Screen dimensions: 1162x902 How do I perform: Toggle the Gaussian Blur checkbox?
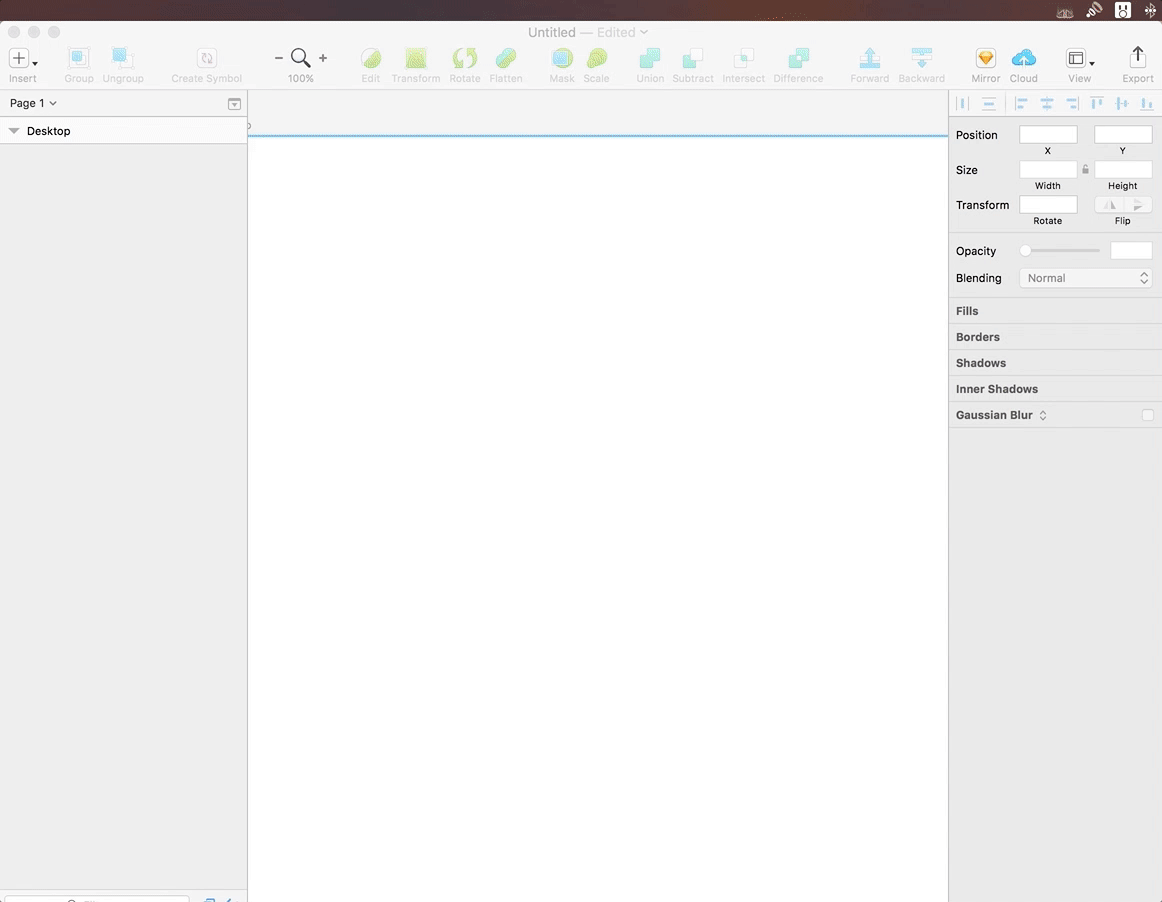point(1147,415)
